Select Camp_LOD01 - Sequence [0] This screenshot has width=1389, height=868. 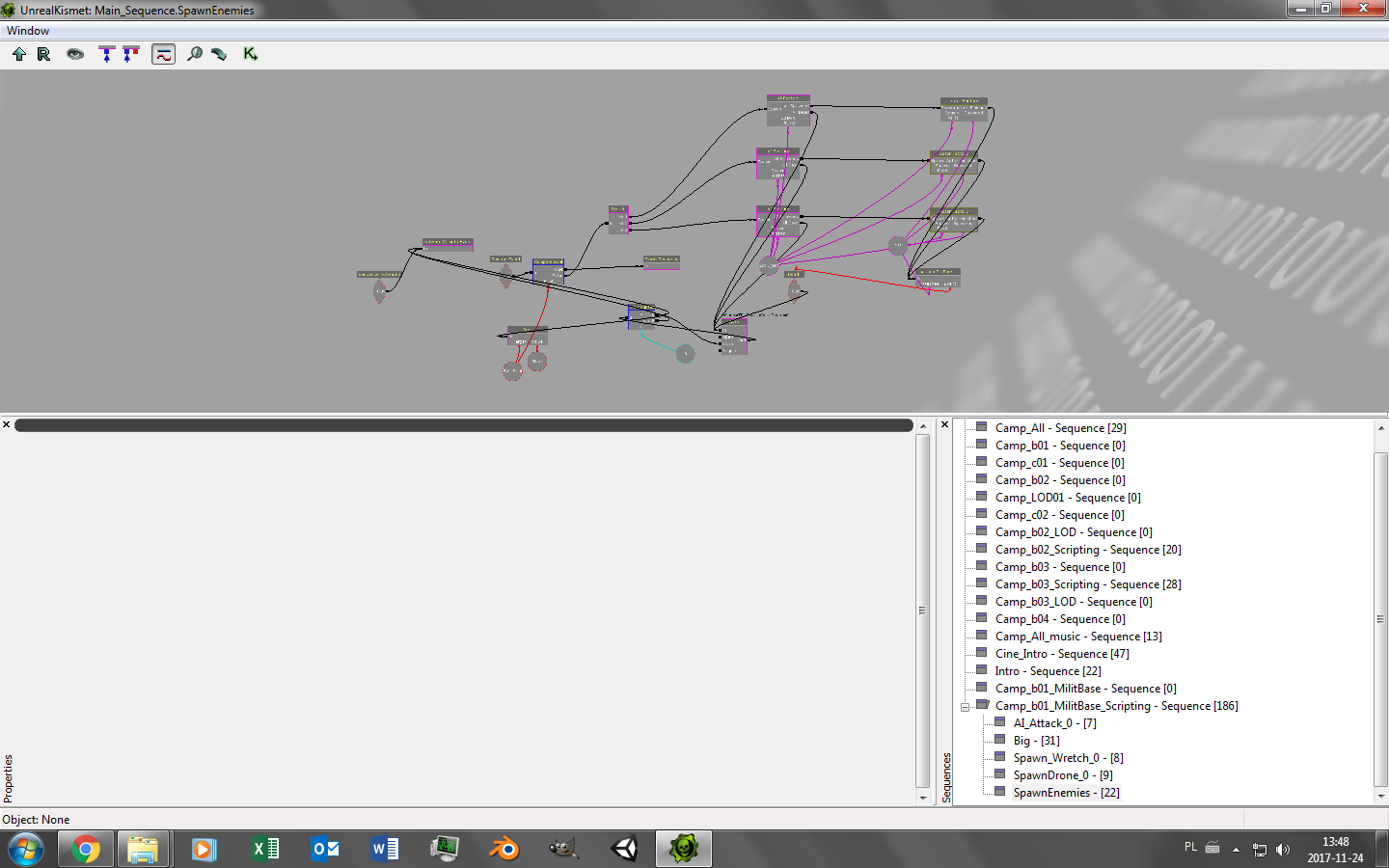coord(1068,498)
